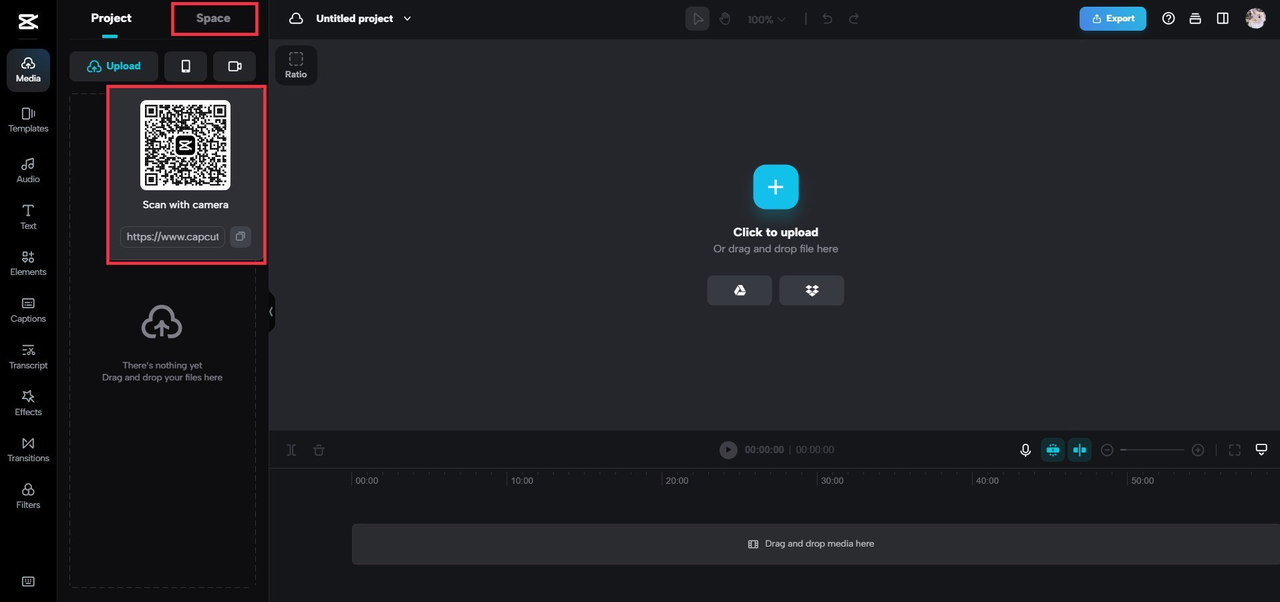1280x602 pixels.
Task: Open the Text panel
Action: click(x=28, y=217)
